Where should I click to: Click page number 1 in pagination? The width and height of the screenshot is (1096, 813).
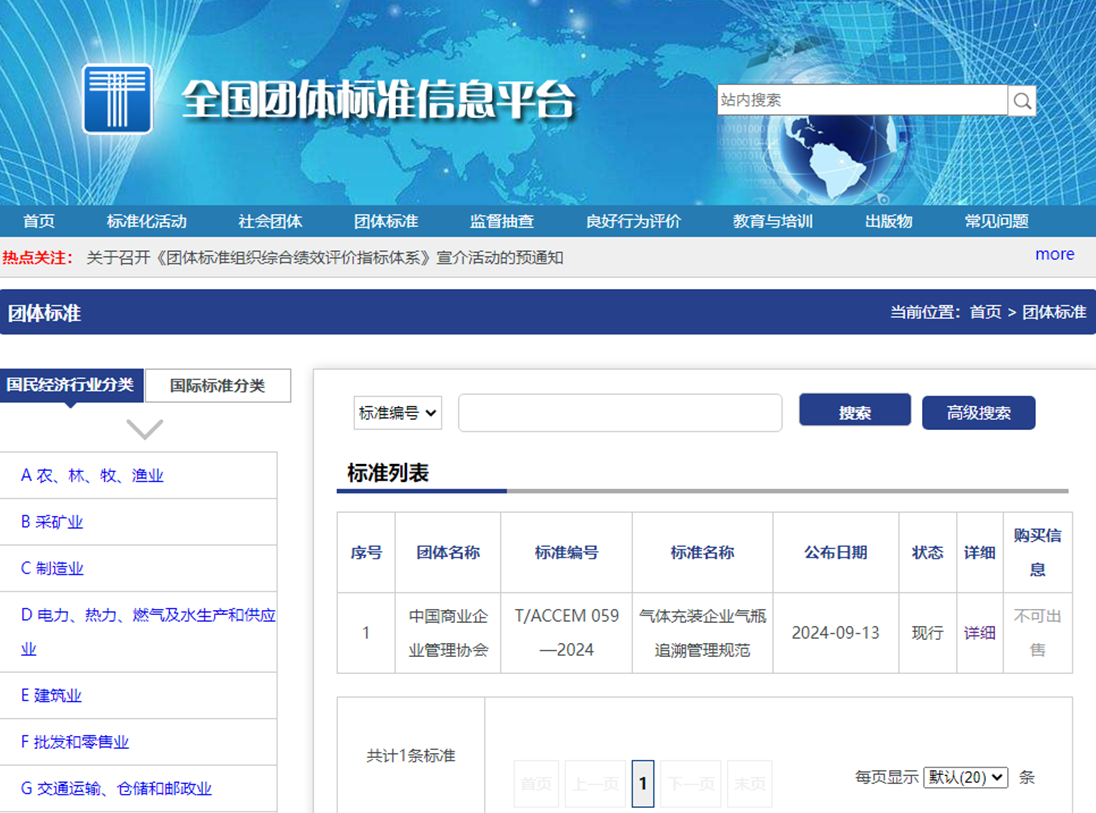point(643,783)
